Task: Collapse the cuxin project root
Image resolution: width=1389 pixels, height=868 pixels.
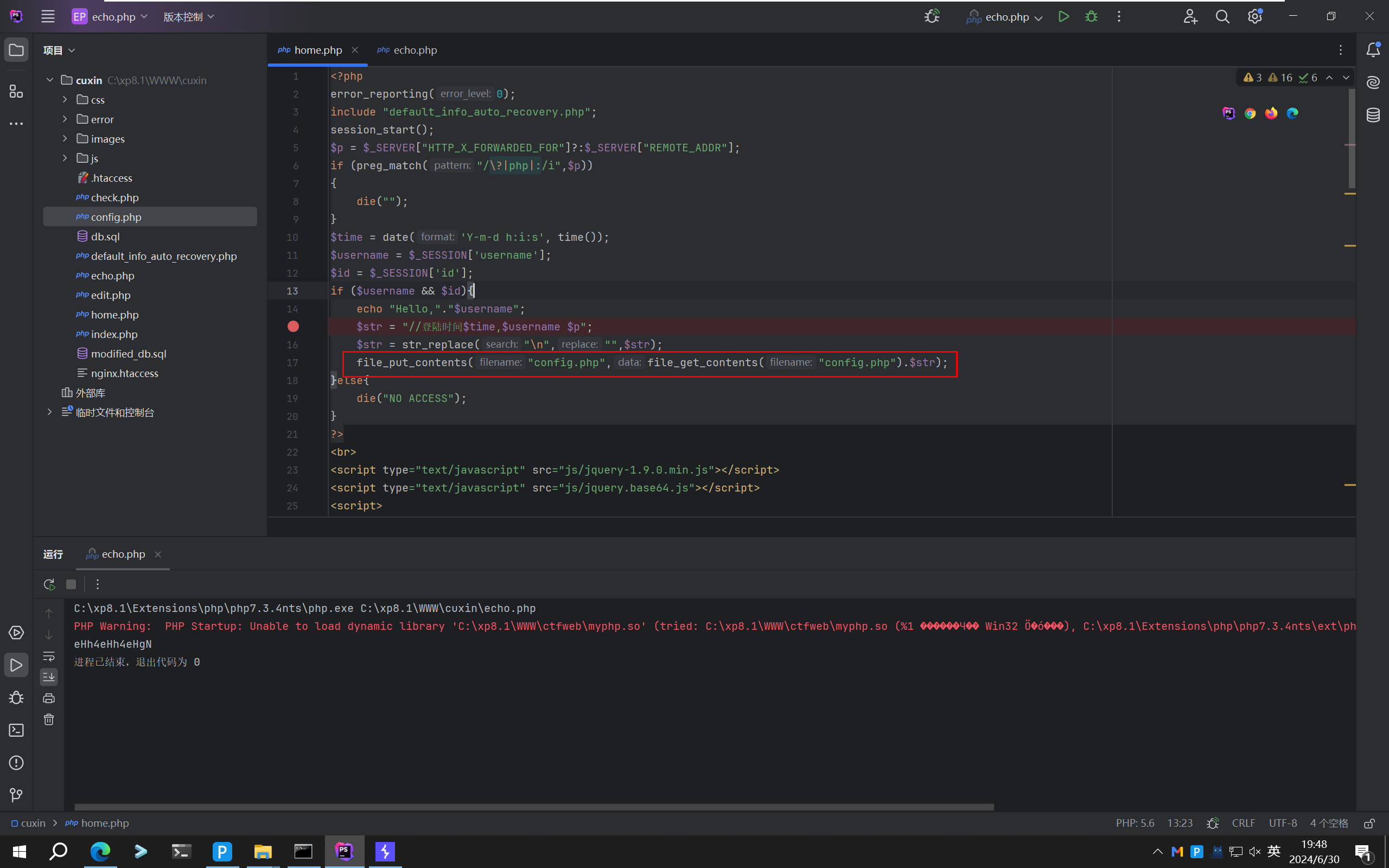Action: 50,80
